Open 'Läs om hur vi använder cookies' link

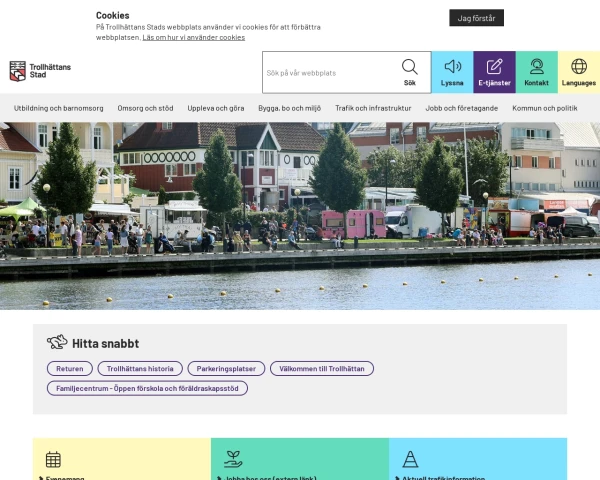click(194, 38)
